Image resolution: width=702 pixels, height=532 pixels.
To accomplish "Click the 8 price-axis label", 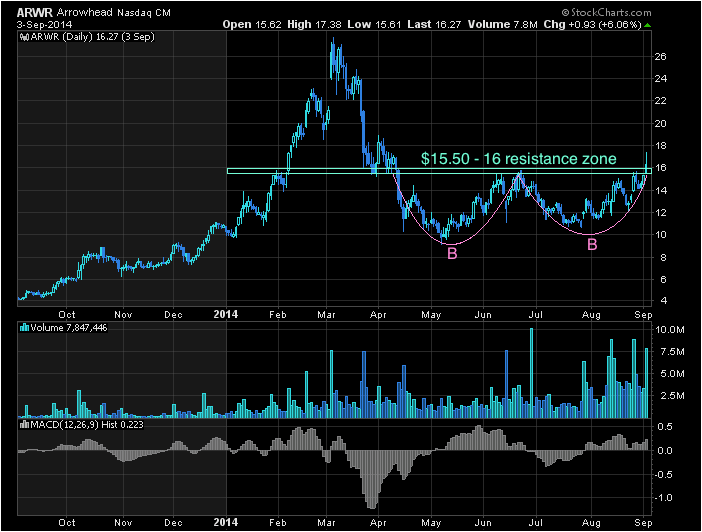I will 663,257.
